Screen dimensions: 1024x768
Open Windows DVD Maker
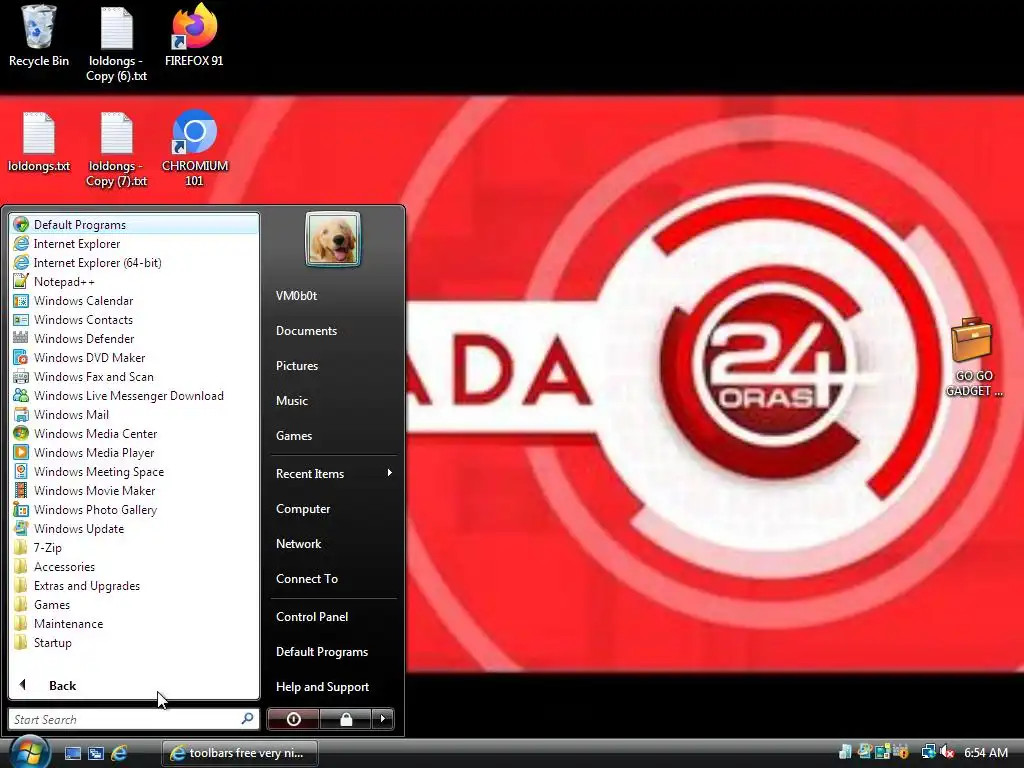[134, 357]
